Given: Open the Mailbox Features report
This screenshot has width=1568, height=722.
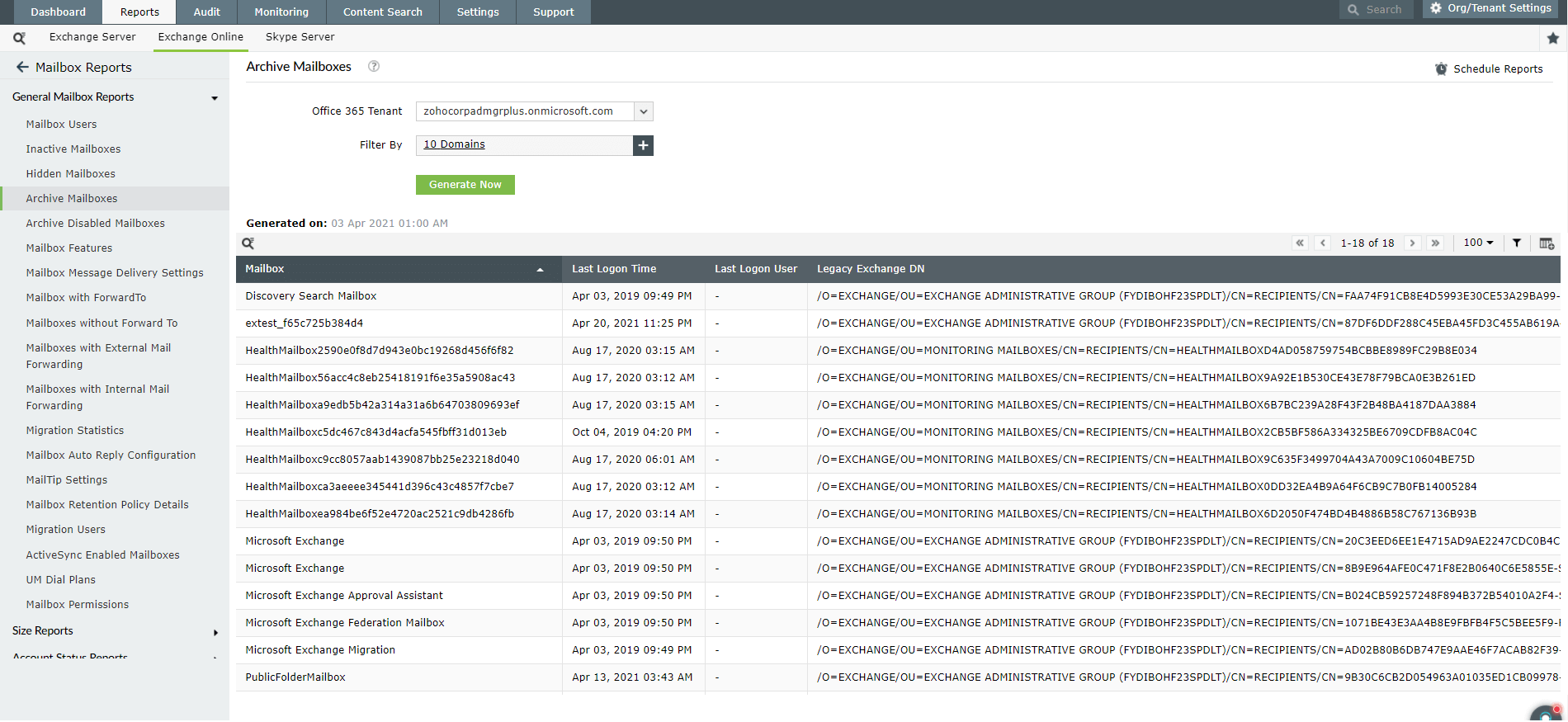Looking at the screenshot, I should (x=69, y=248).
